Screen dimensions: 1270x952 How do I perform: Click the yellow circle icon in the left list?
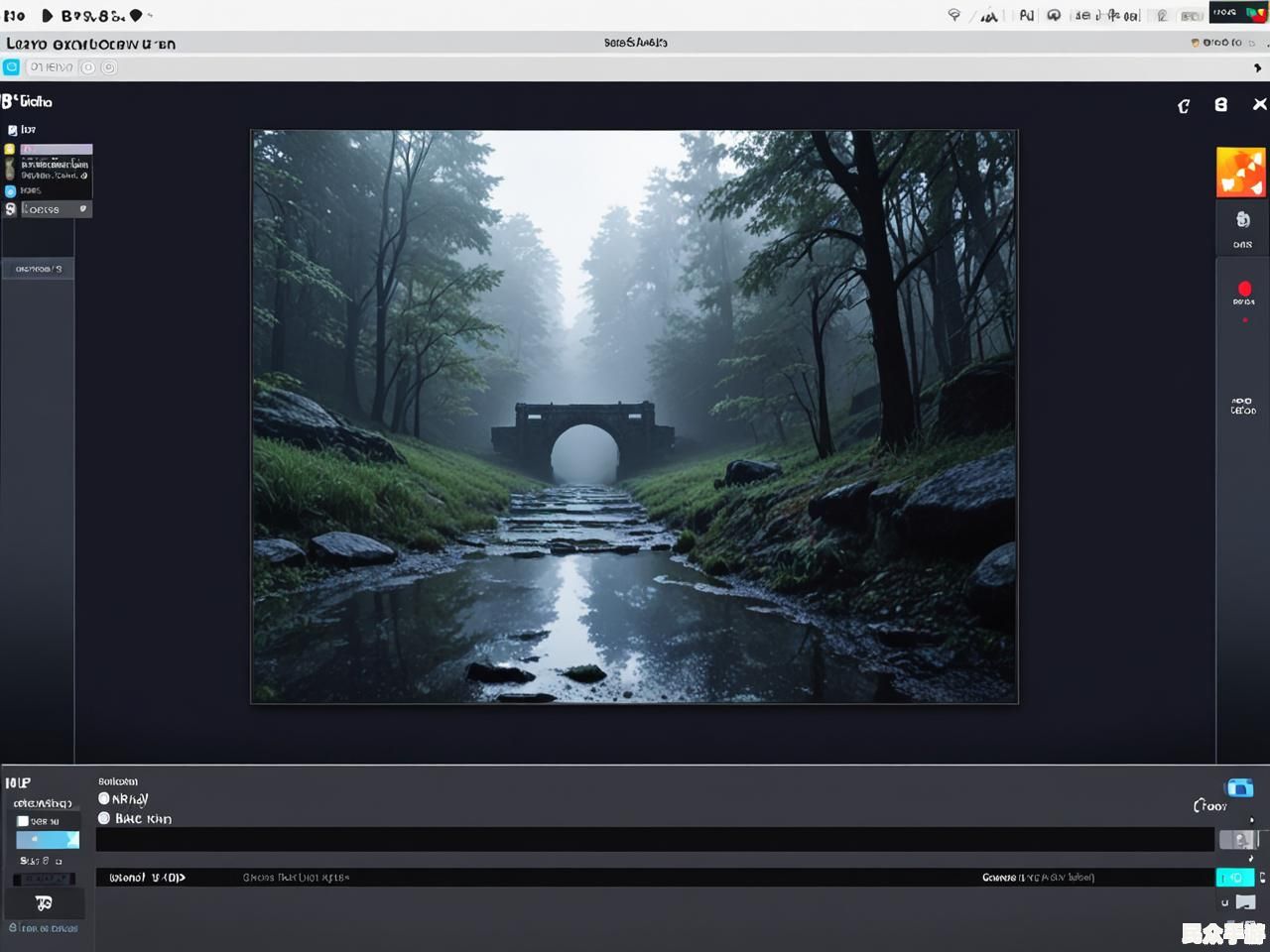[x=10, y=150]
